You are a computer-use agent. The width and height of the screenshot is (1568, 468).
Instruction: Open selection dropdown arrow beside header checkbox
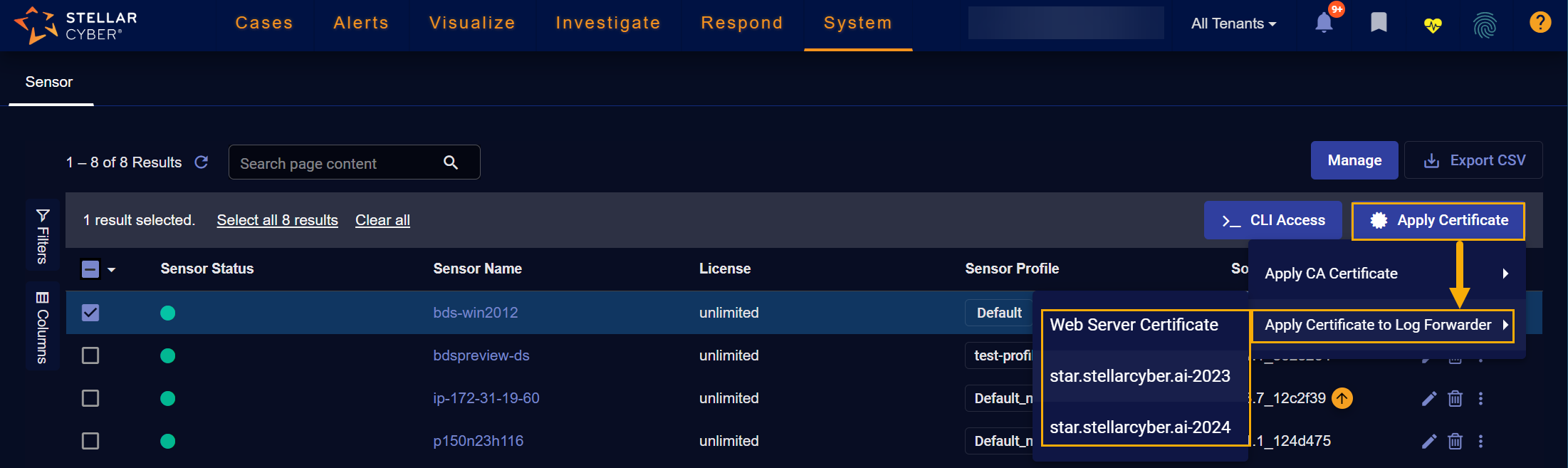(x=112, y=270)
